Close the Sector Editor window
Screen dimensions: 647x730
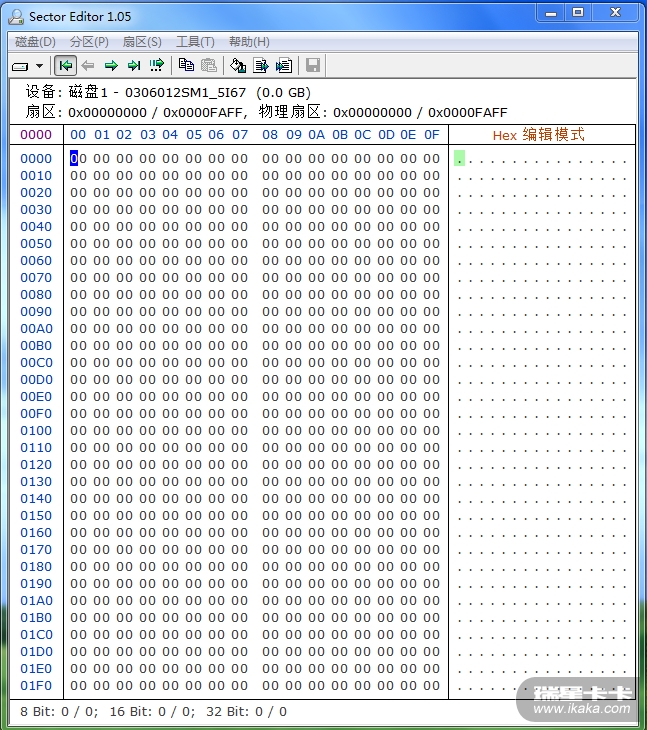point(615,13)
